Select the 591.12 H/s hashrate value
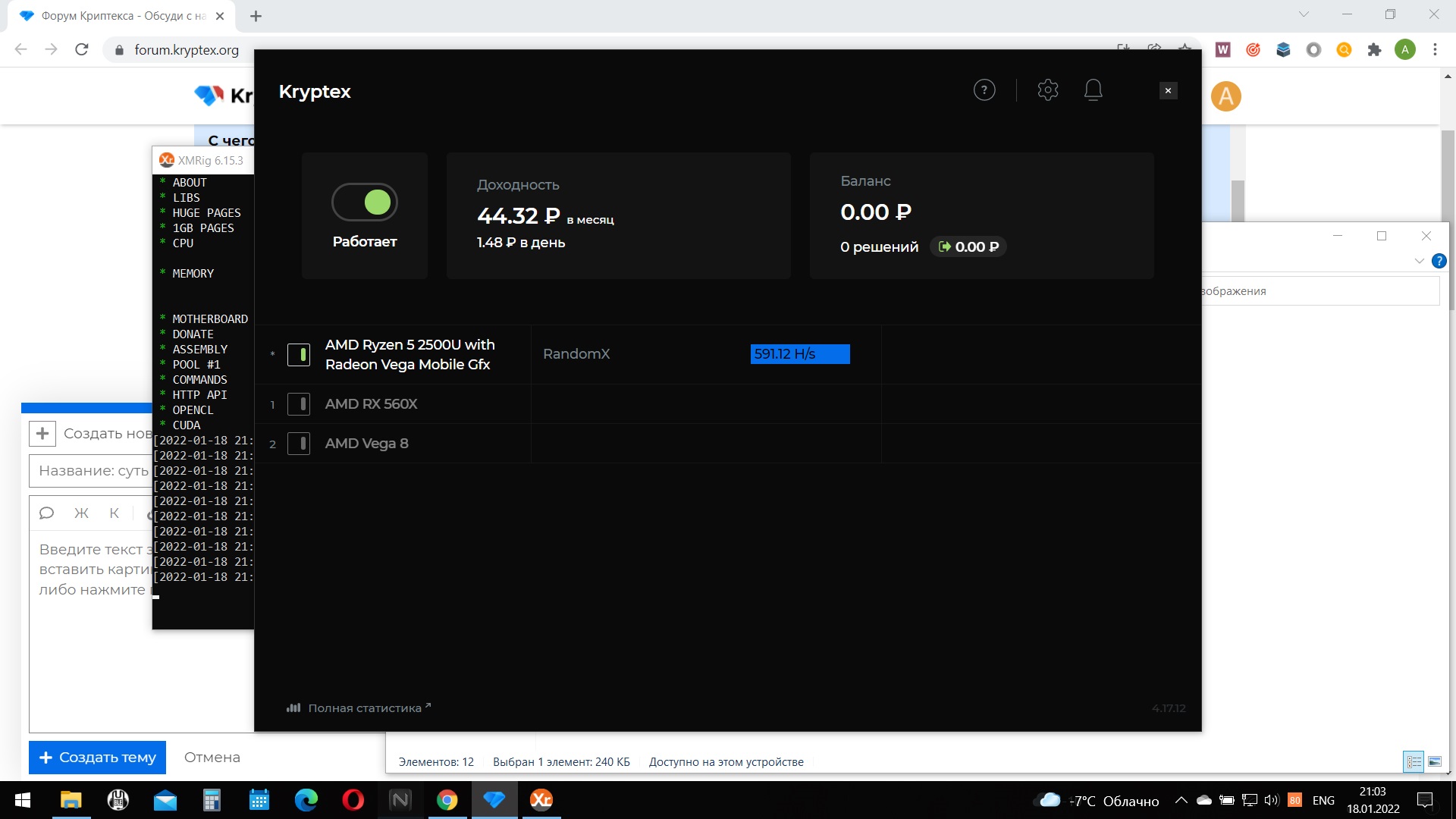Viewport: 1456px width, 819px height. 800,354
